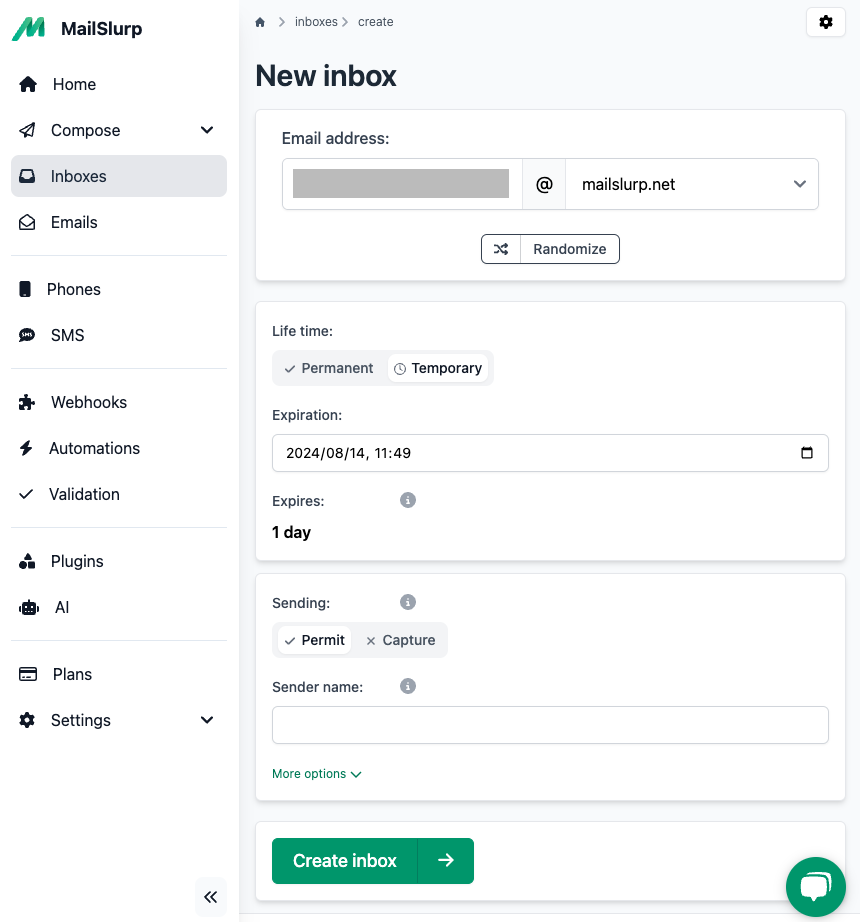Focus the Sender name input field
This screenshot has width=860, height=922.
coord(550,725)
